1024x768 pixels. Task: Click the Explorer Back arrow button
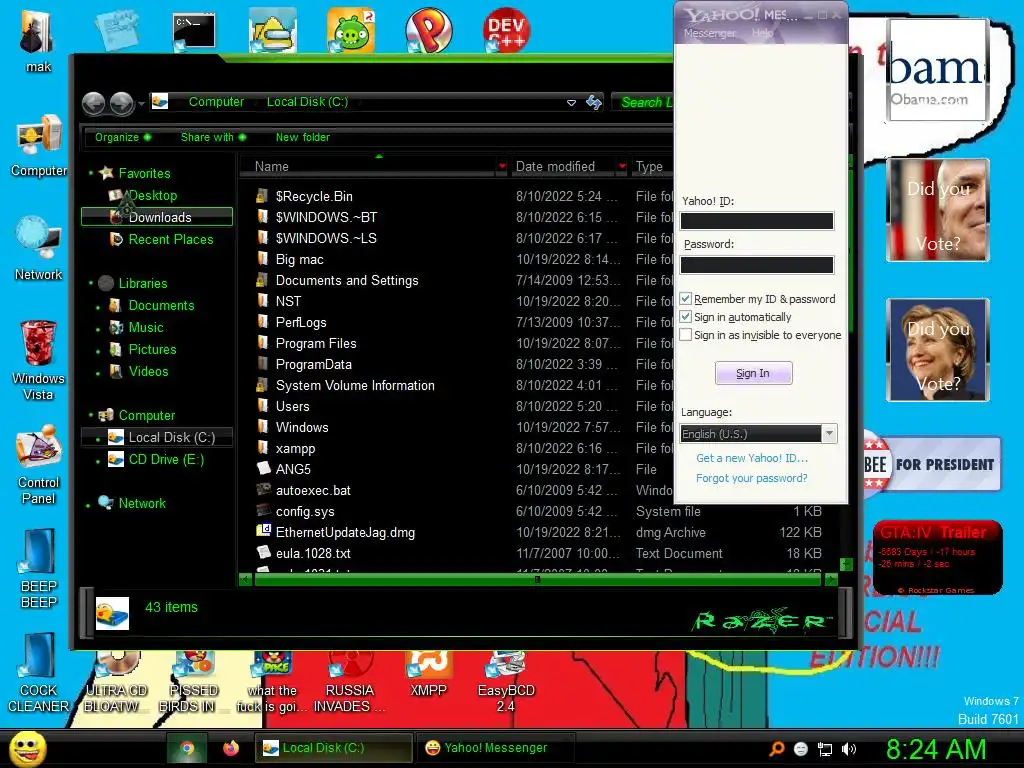coord(93,103)
